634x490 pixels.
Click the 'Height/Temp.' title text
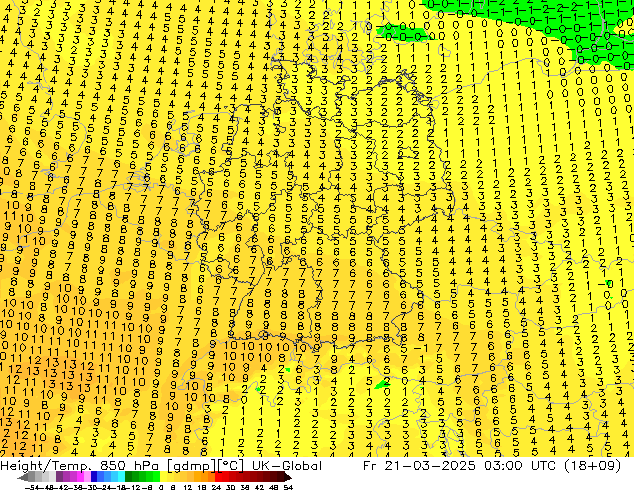pos(46,466)
